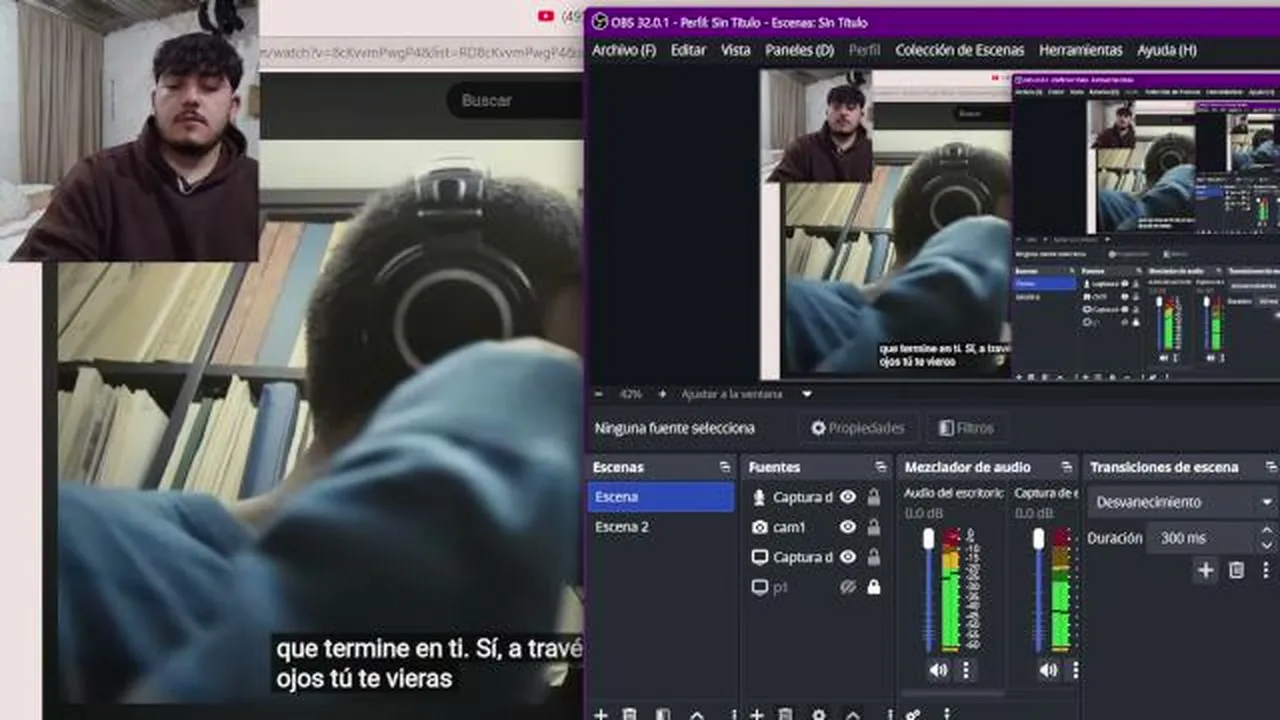
Task: Open scene filters
Action: coord(662,714)
